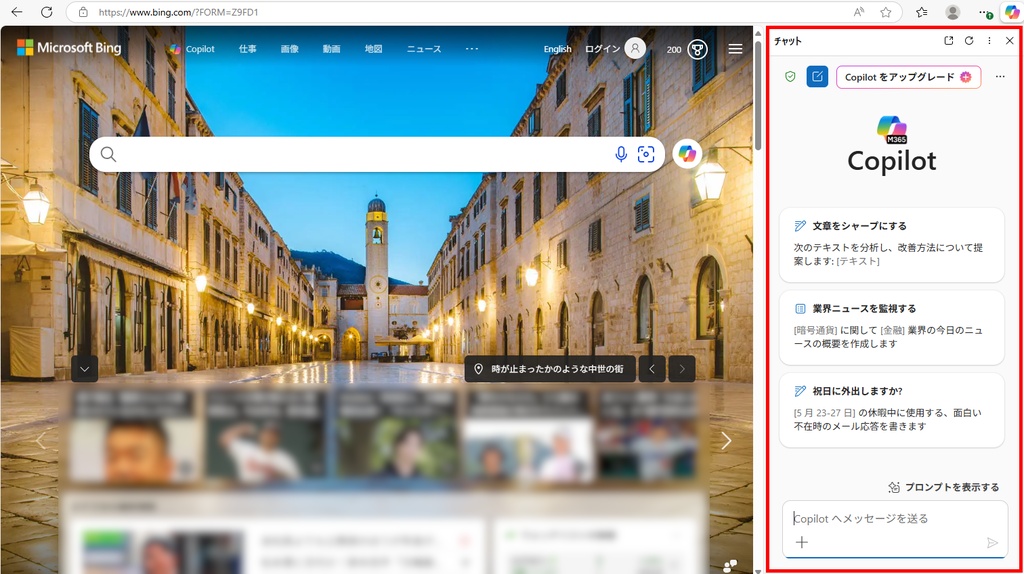The width and height of the screenshot is (1024, 574).
Task: Open the favorites list icon in the toolbar
Action: point(921,12)
